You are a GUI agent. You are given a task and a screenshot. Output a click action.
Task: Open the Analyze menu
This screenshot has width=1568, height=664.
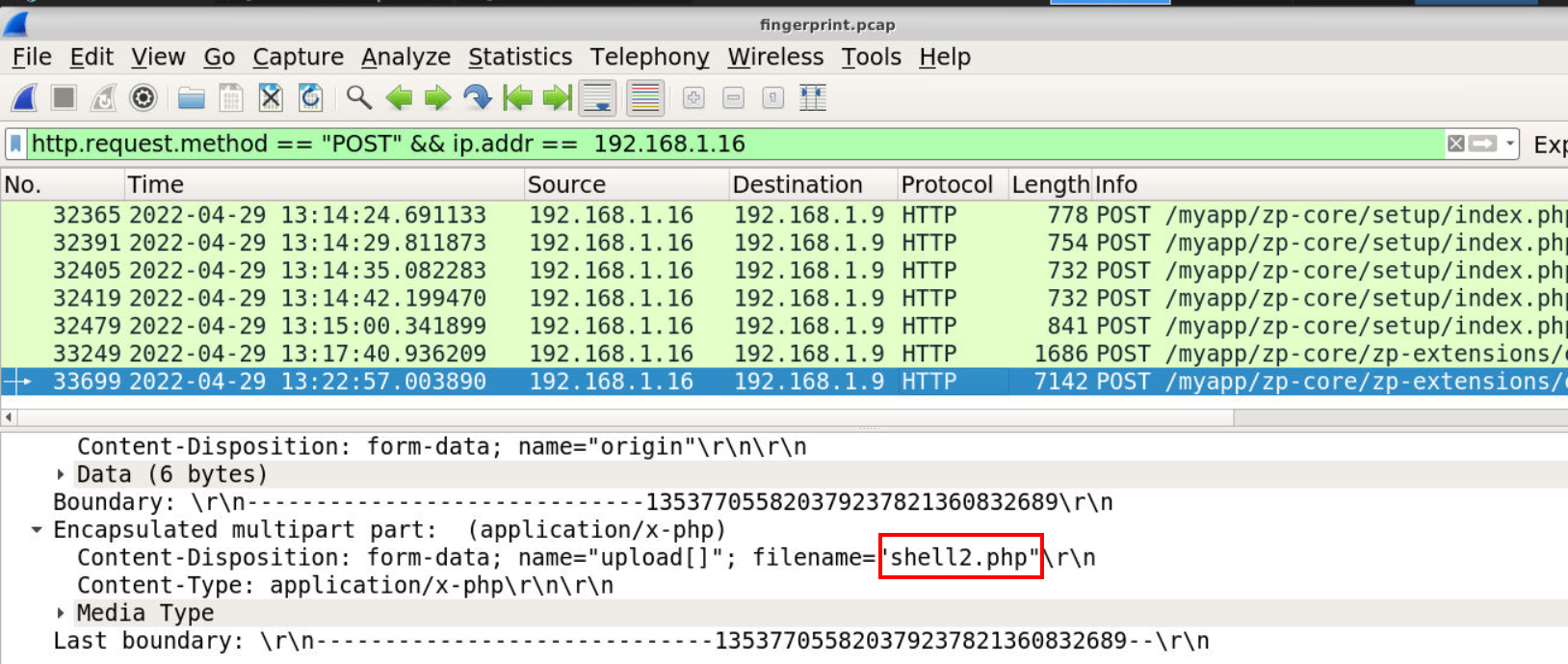click(405, 57)
